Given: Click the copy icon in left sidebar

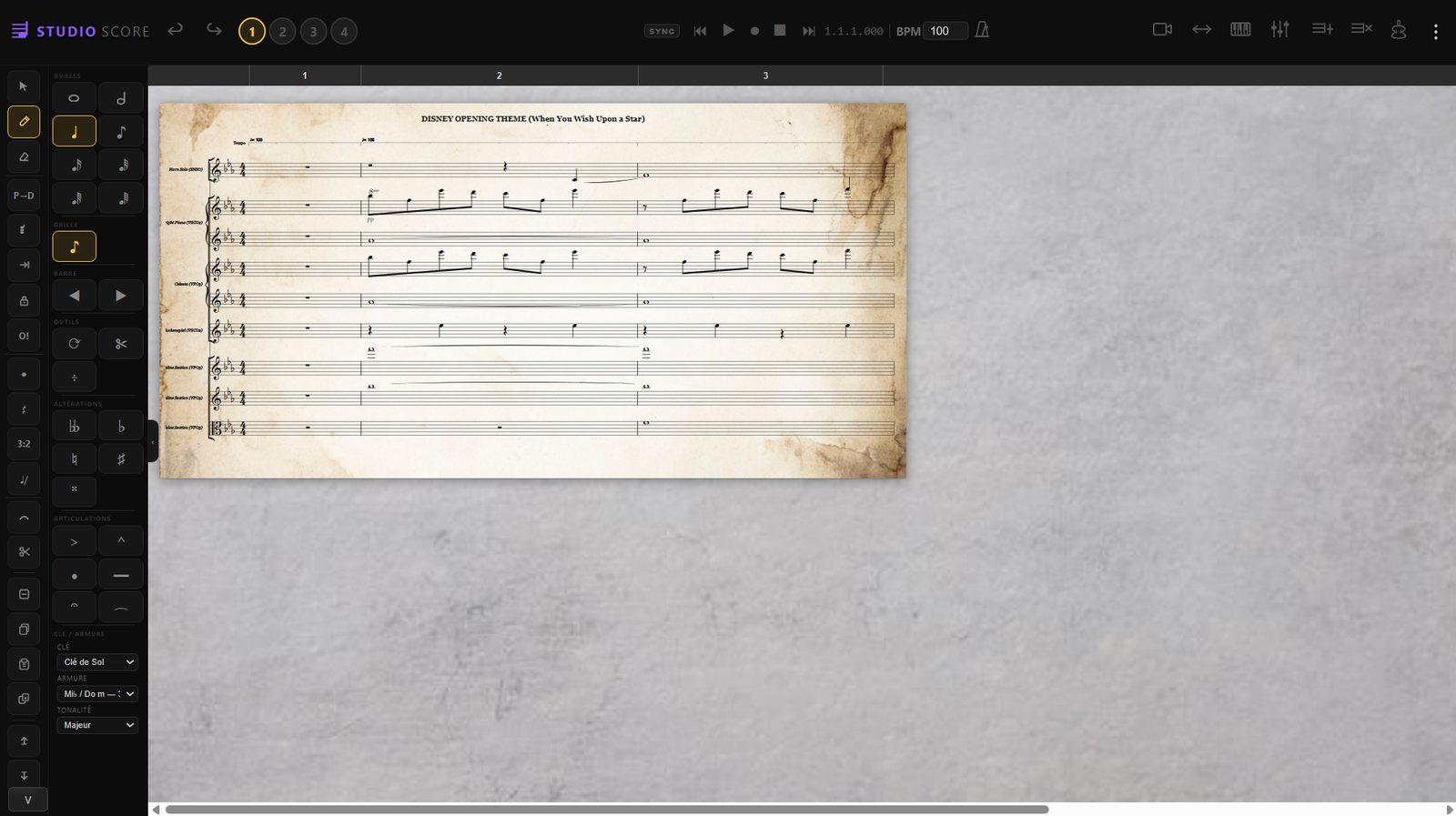Looking at the screenshot, I should [24, 630].
